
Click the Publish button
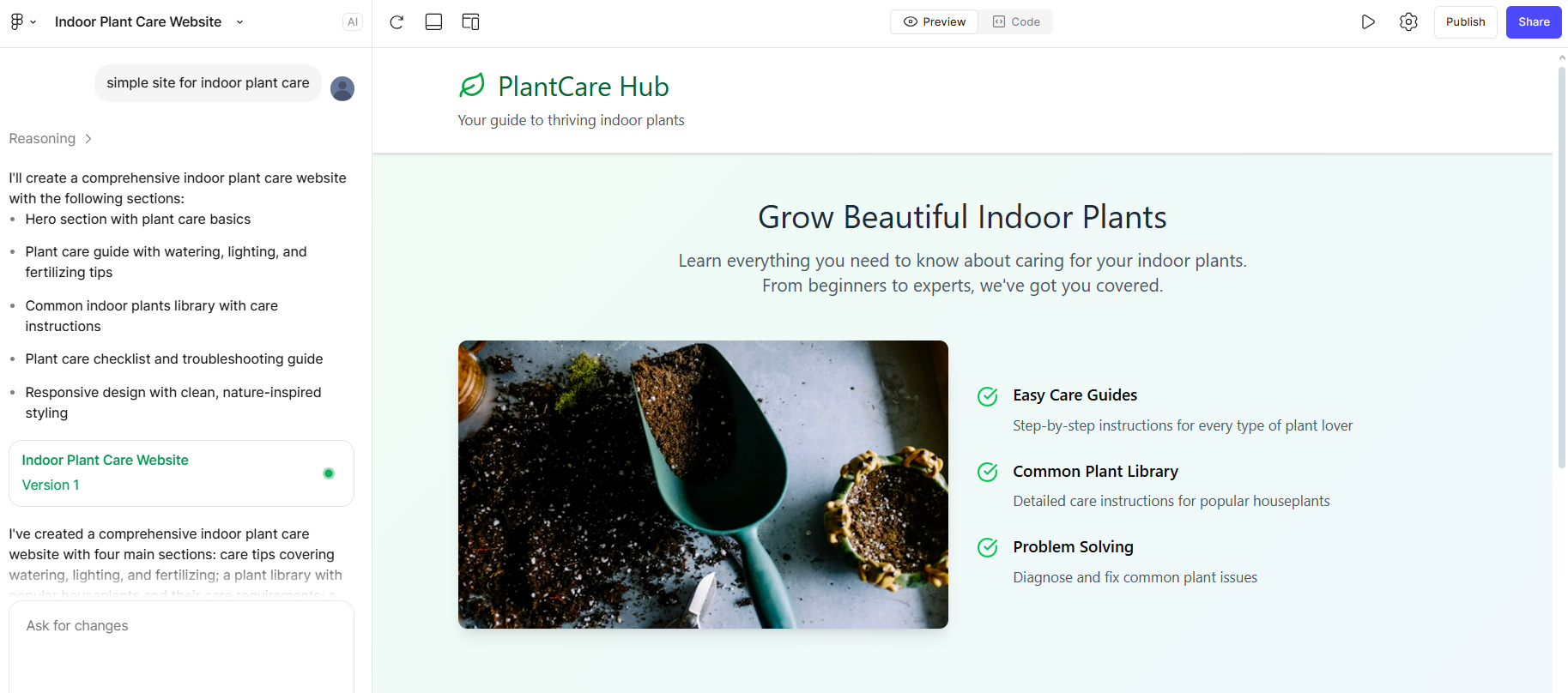[x=1465, y=22]
